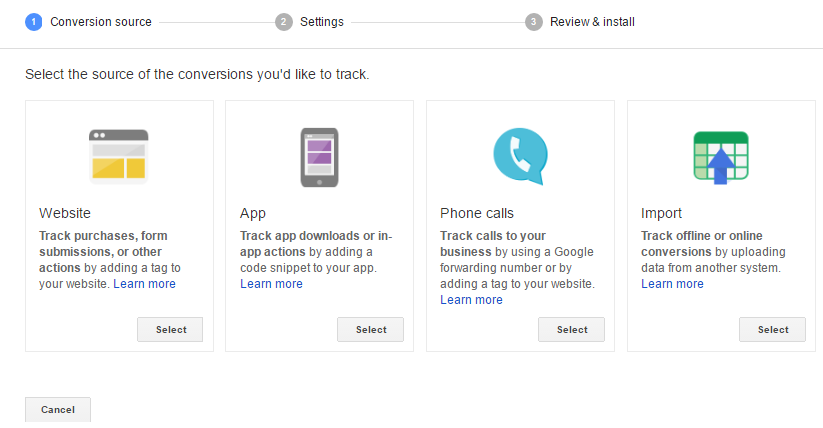The height and width of the screenshot is (428, 823).
Task: Click the step 2 circle icon
Action: coord(283,22)
